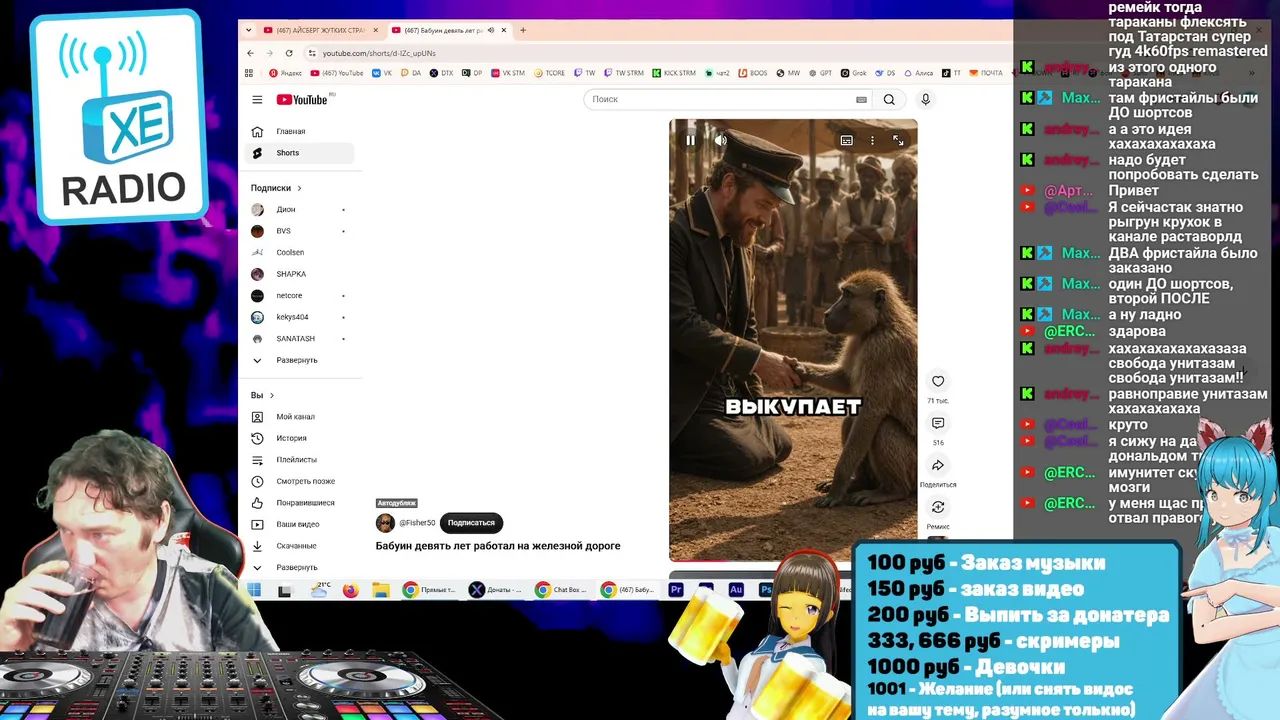
Task: Open История in the sidebar
Action: click(x=300, y=438)
